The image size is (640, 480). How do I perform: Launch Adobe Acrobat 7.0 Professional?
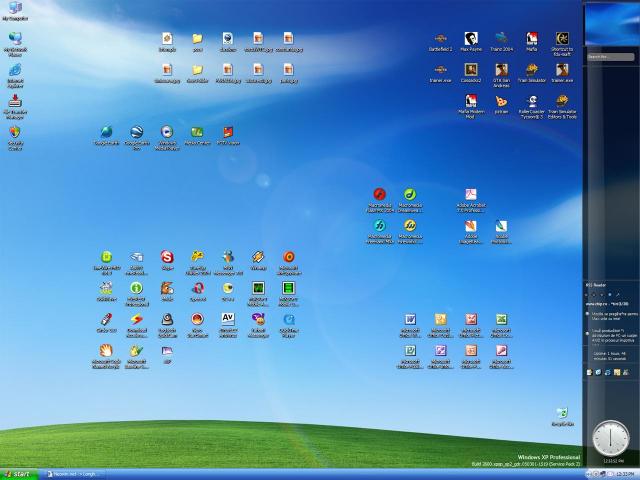point(471,200)
